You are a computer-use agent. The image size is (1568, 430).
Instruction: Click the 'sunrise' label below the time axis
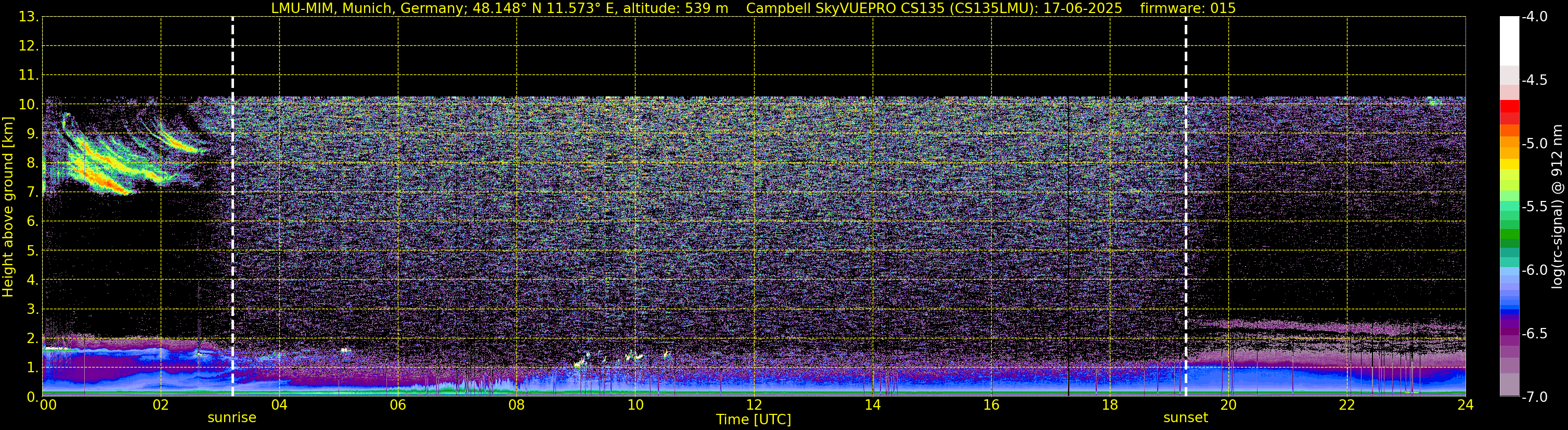pos(232,418)
